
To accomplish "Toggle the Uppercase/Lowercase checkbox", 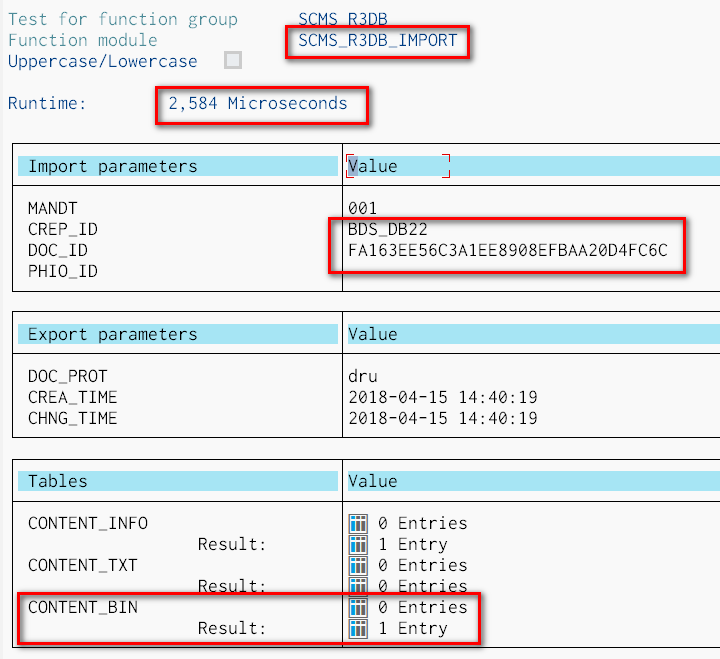I will (x=233, y=60).
